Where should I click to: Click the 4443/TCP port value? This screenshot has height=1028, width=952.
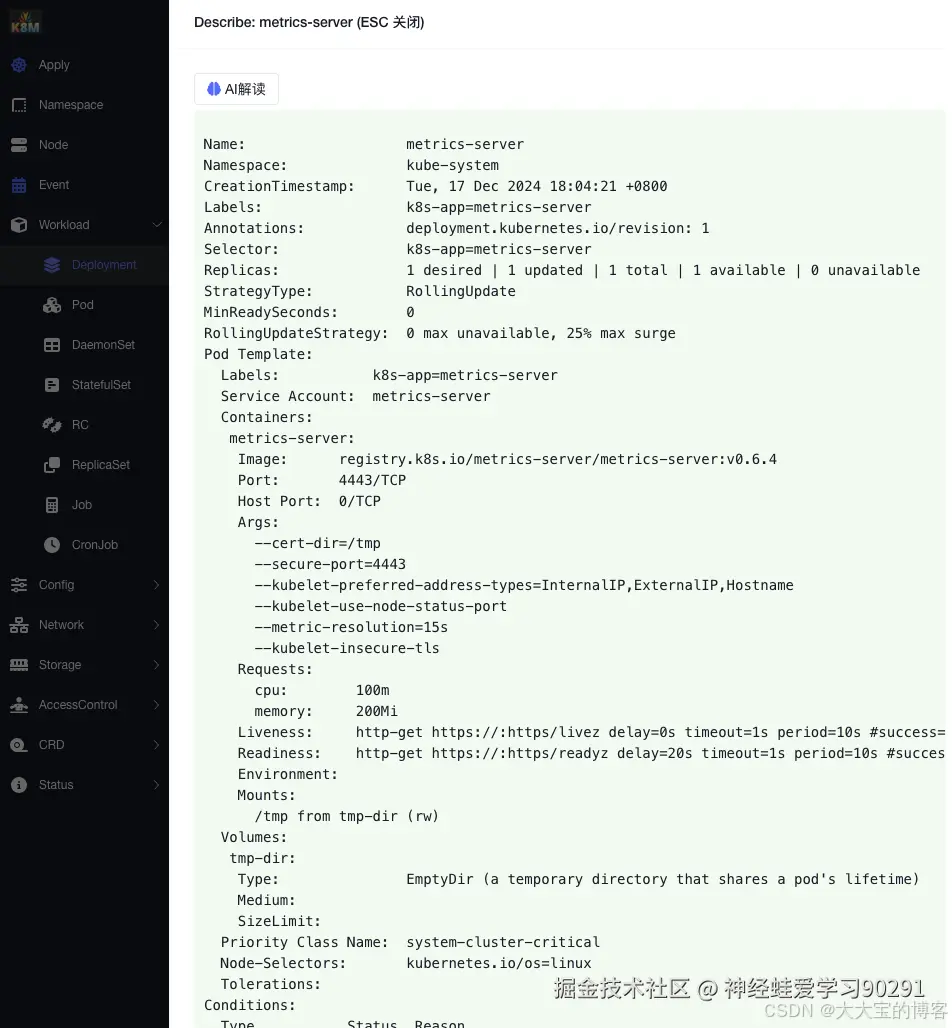click(x=372, y=480)
